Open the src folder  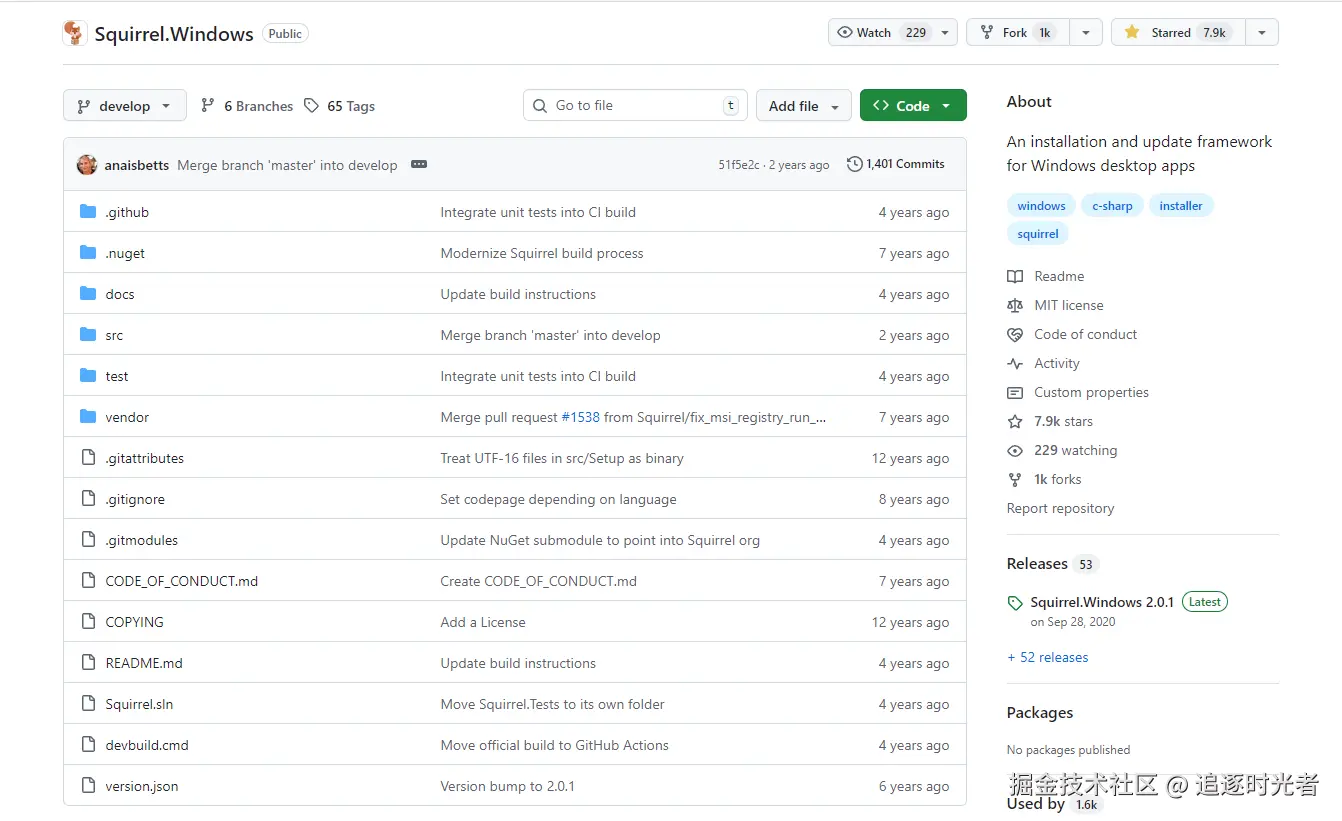coord(114,336)
